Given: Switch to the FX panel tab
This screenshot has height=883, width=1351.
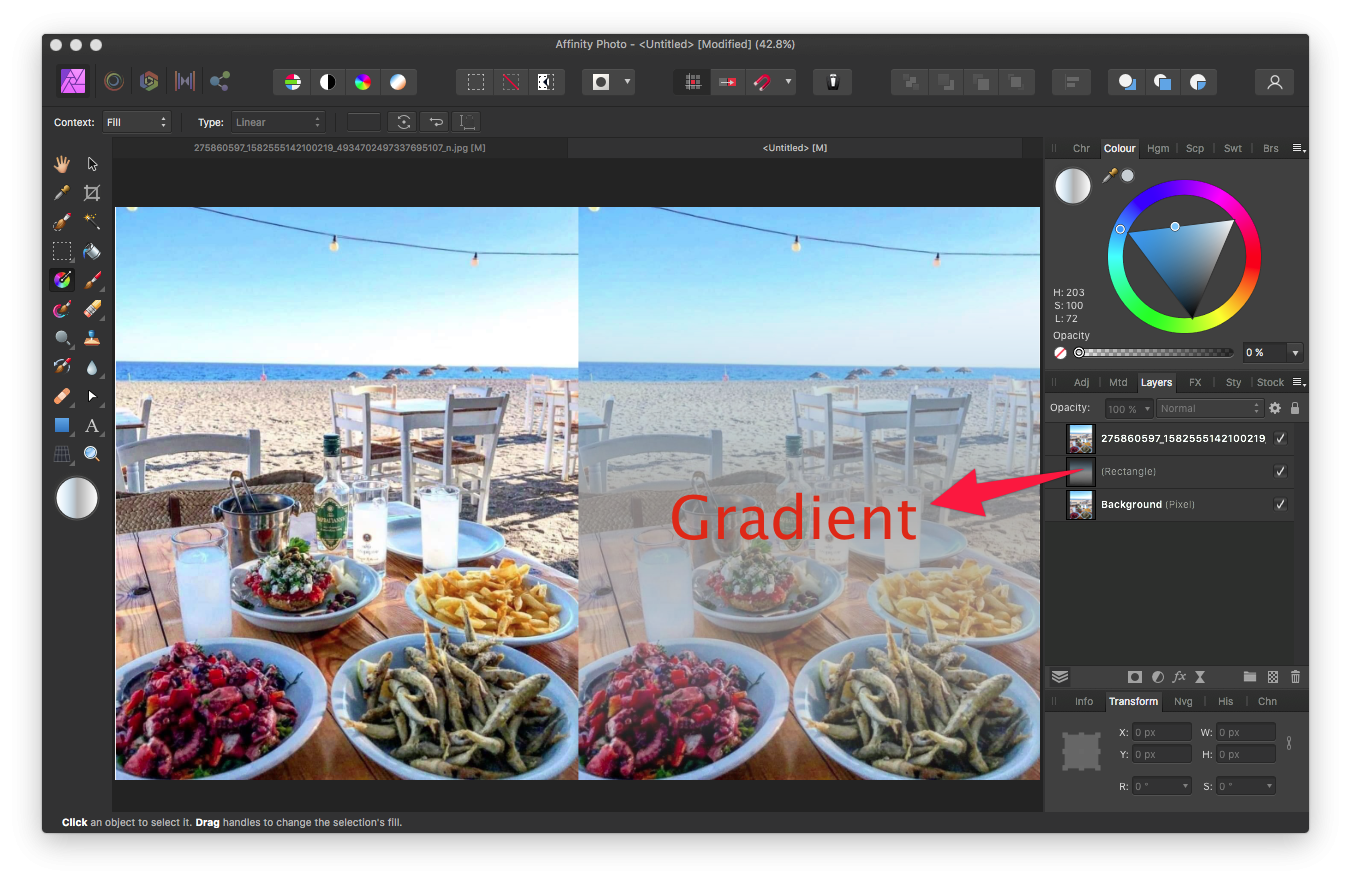Looking at the screenshot, I should click(1194, 382).
